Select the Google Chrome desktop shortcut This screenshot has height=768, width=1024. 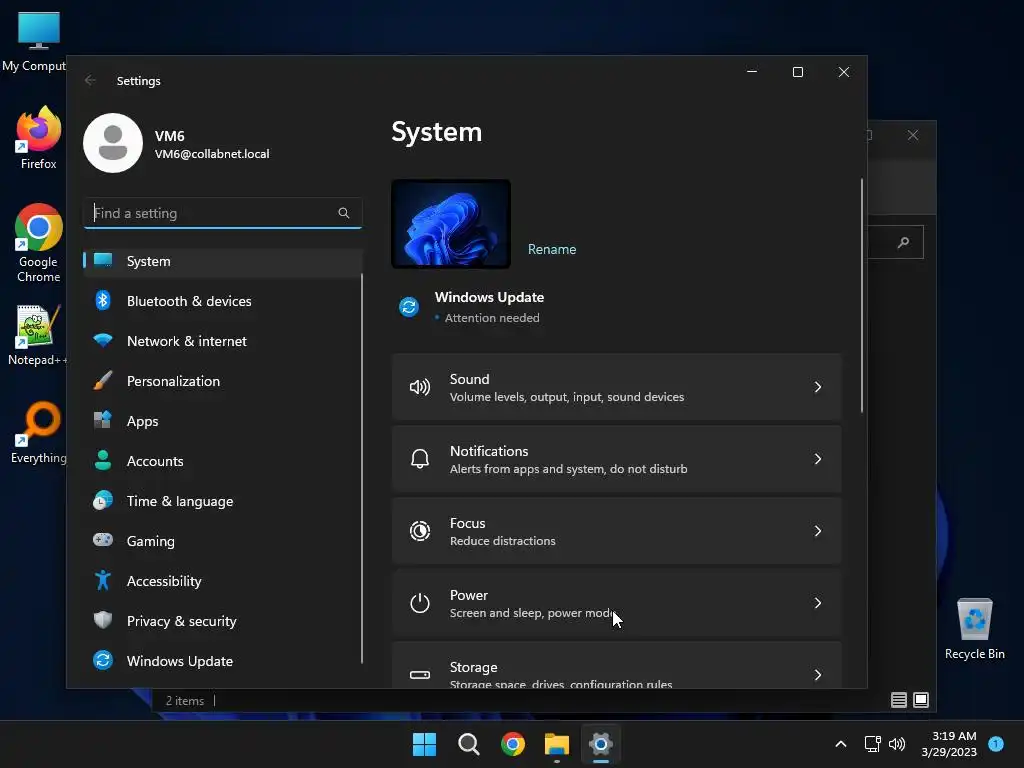pos(39,243)
